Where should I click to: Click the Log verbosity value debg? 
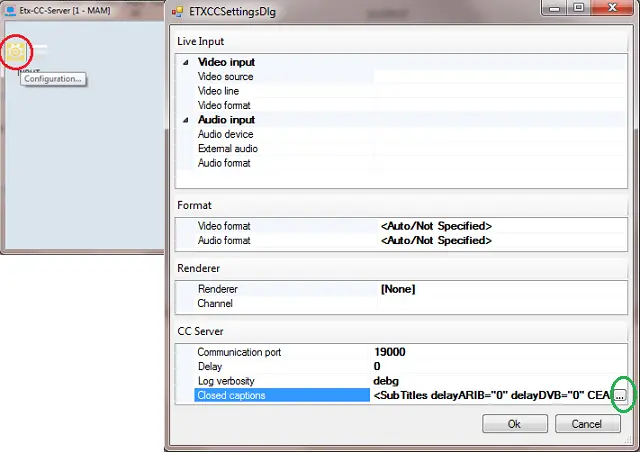(386, 381)
